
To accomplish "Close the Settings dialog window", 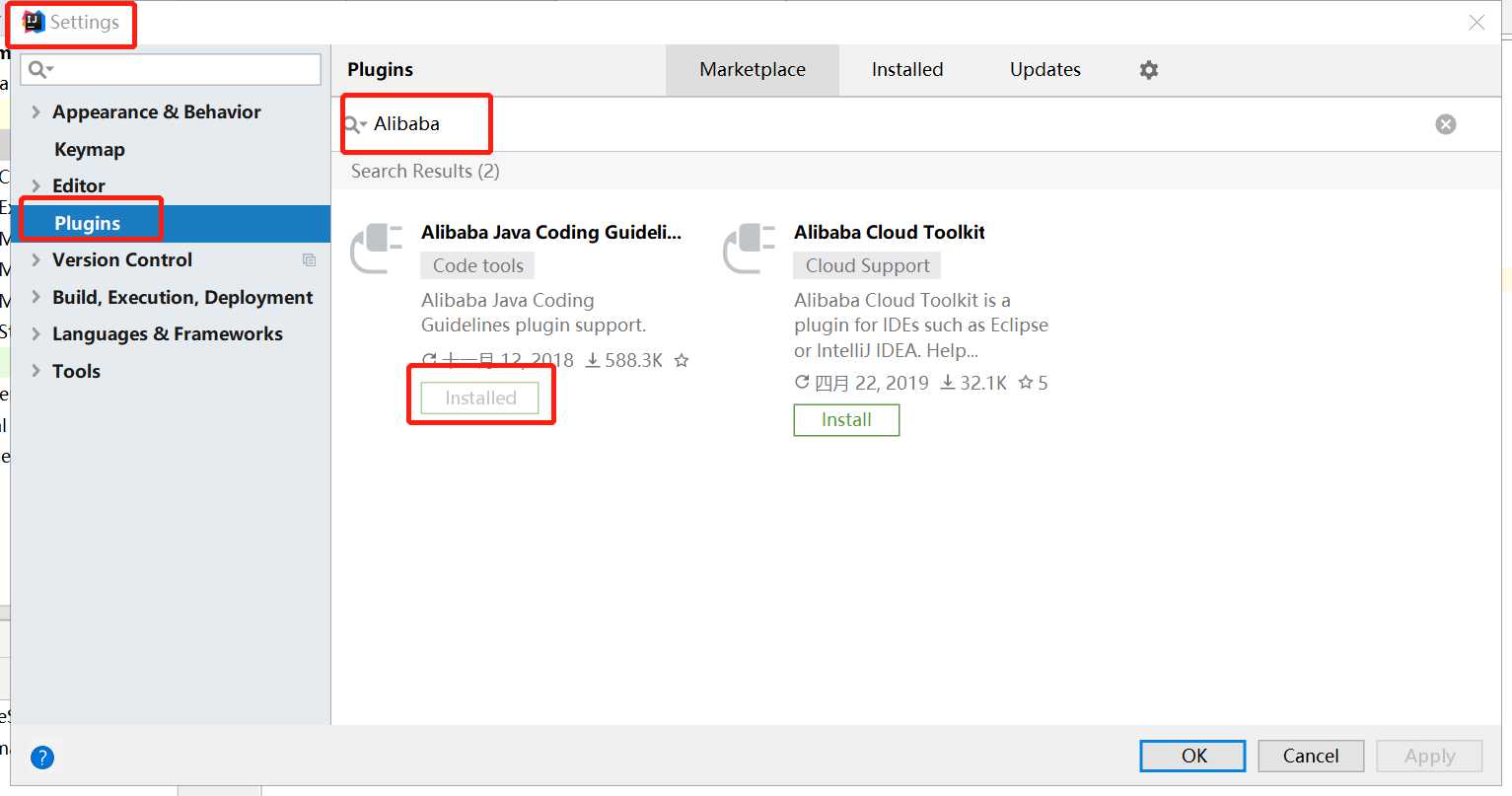I will coord(1476,22).
